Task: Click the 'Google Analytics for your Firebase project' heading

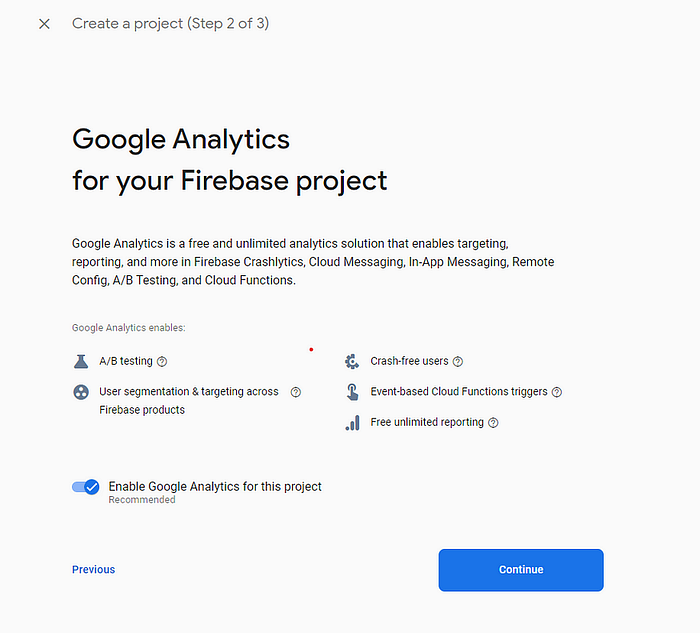Action: tap(229, 160)
